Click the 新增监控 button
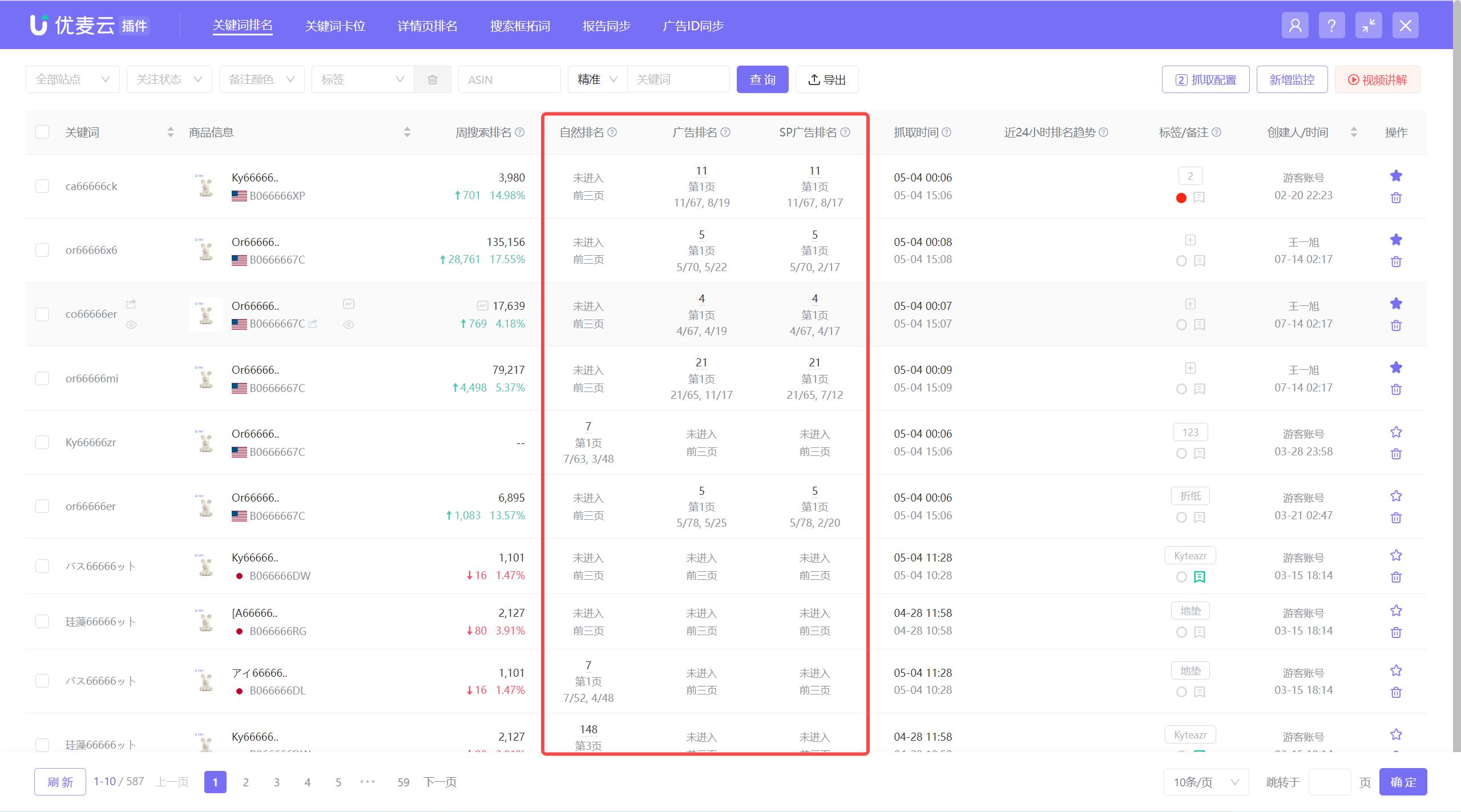Screen dimensions: 1461x812 click(x=1292, y=79)
